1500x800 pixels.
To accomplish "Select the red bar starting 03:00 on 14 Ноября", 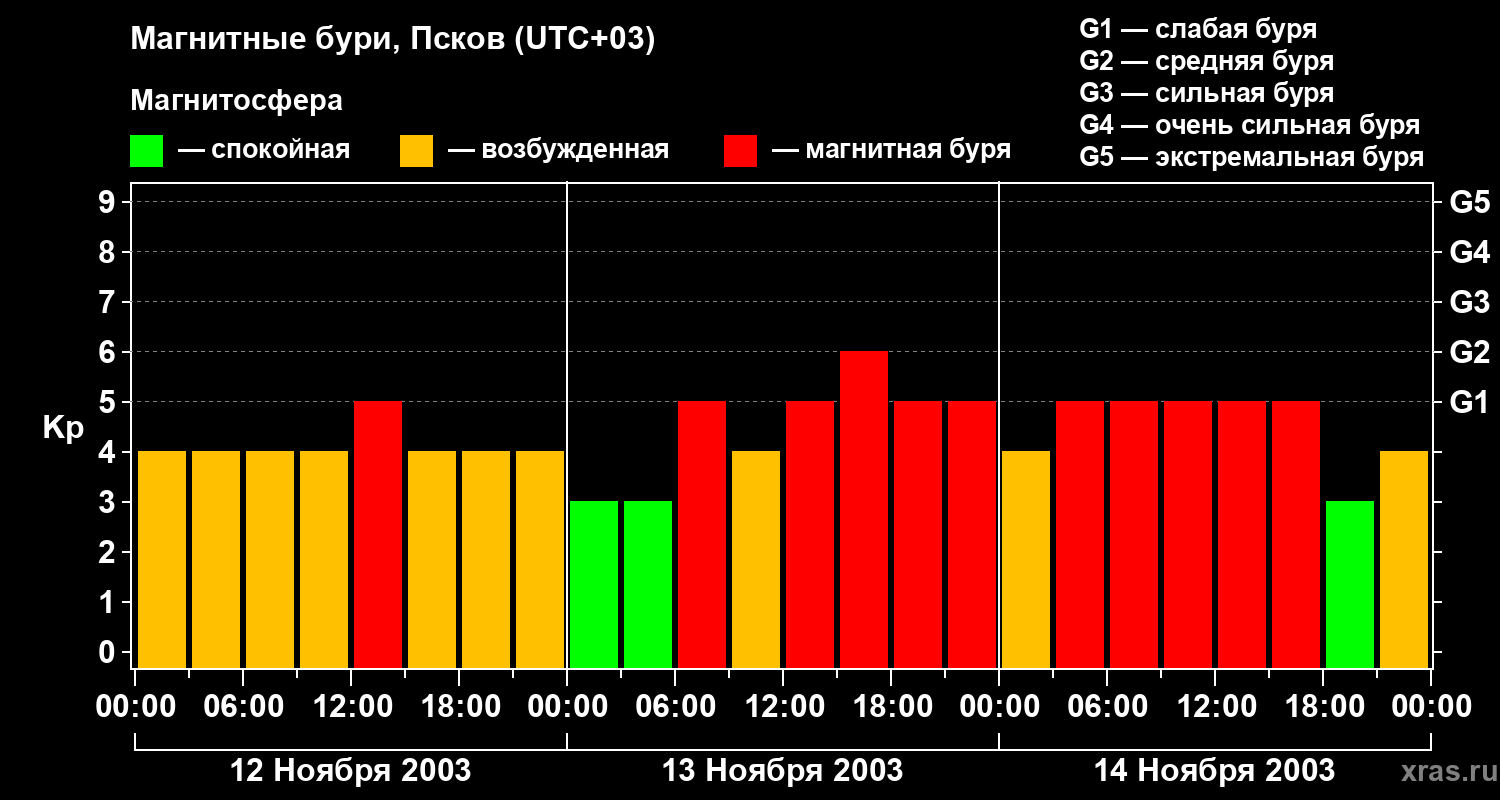I will (1080, 535).
